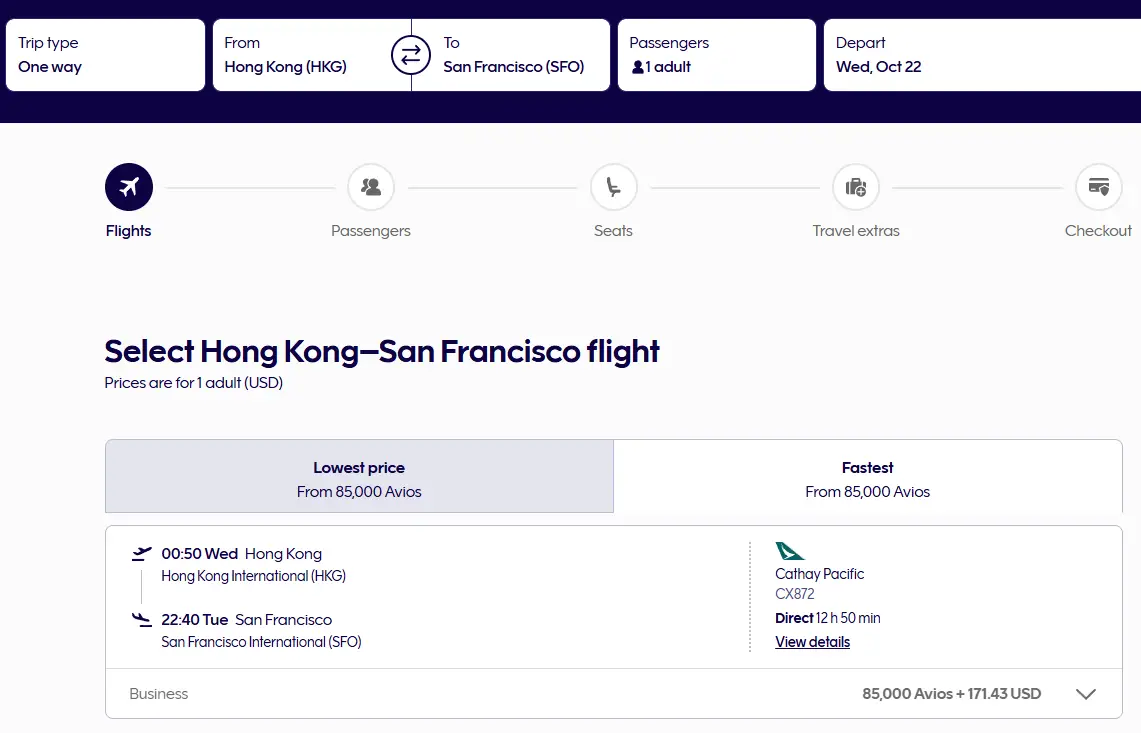Click the Seats step icon
This screenshot has height=733, width=1141.
tap(613, 187)
